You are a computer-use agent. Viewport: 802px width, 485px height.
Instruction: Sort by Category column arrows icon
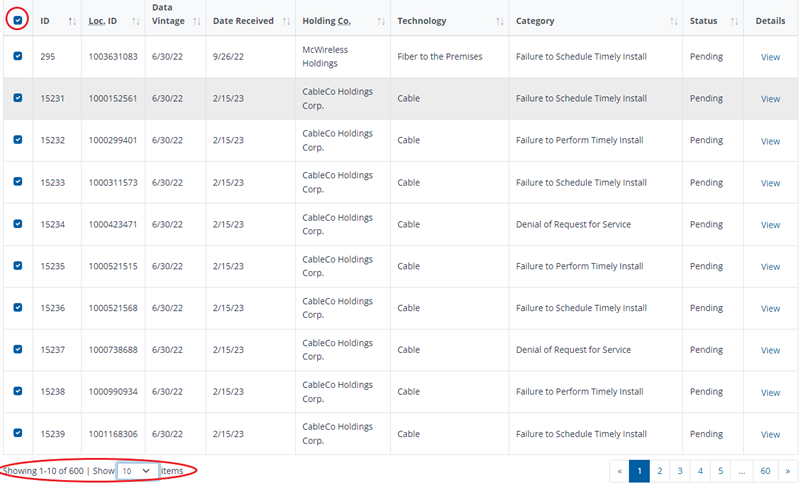coord(674,21)
